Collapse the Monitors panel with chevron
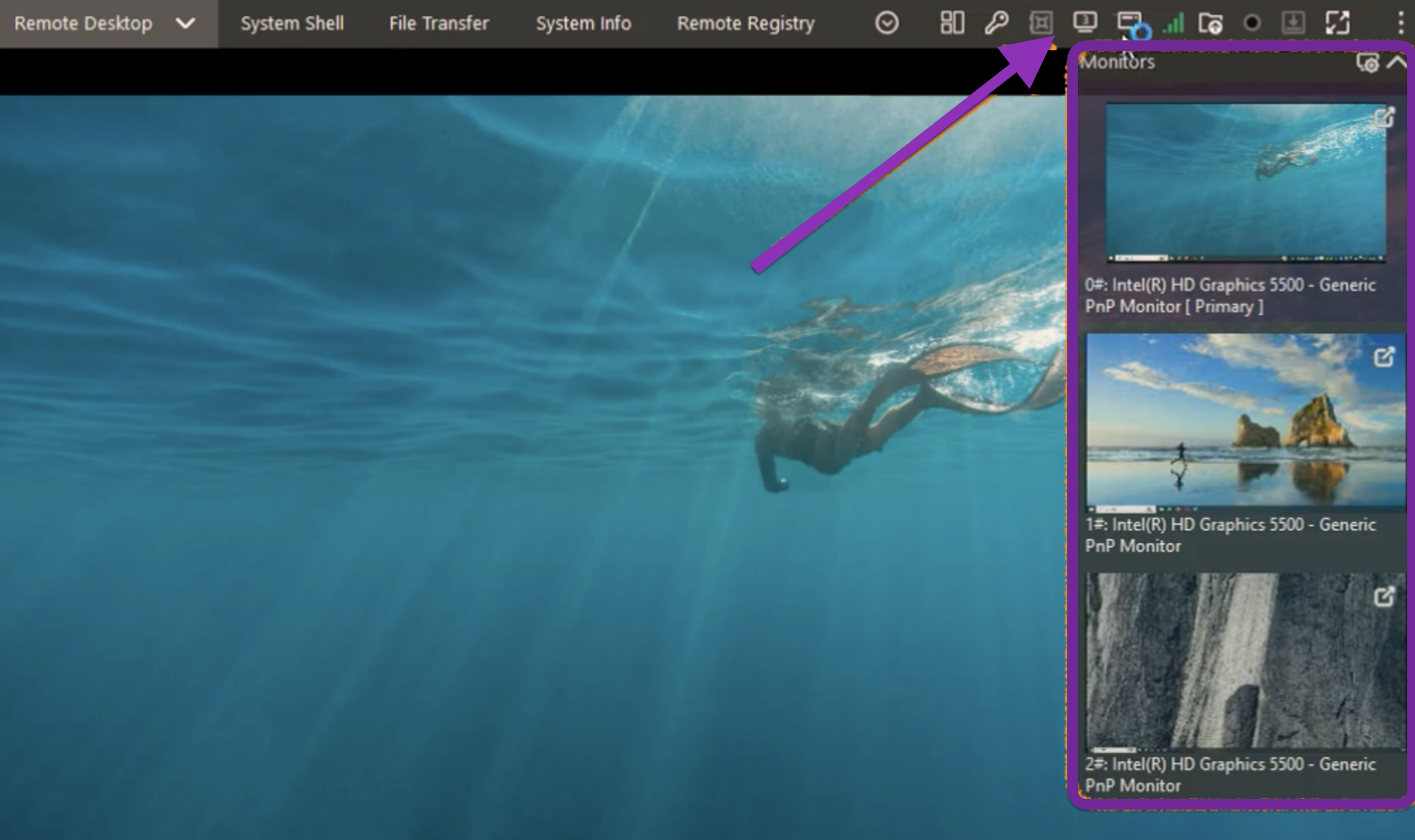This screenshot has height=840, width=1415. [1397, 62]
